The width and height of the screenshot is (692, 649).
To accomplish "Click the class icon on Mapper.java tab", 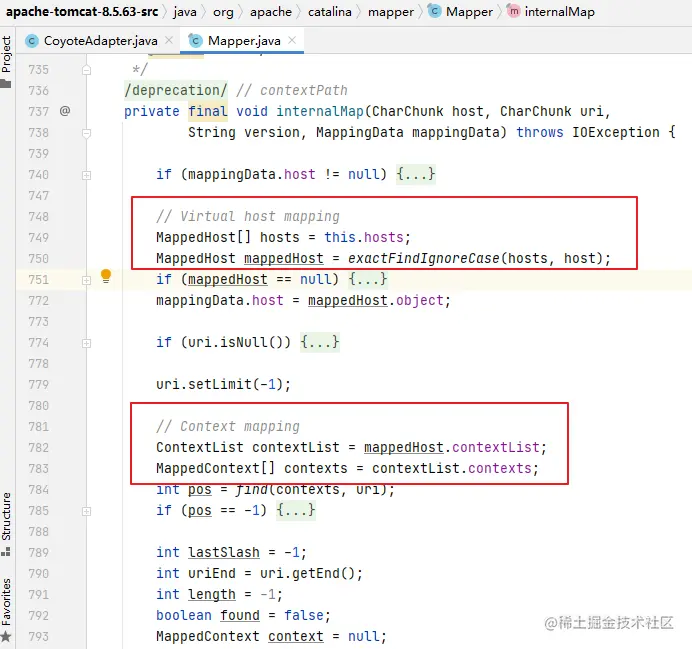I will 196,41.
